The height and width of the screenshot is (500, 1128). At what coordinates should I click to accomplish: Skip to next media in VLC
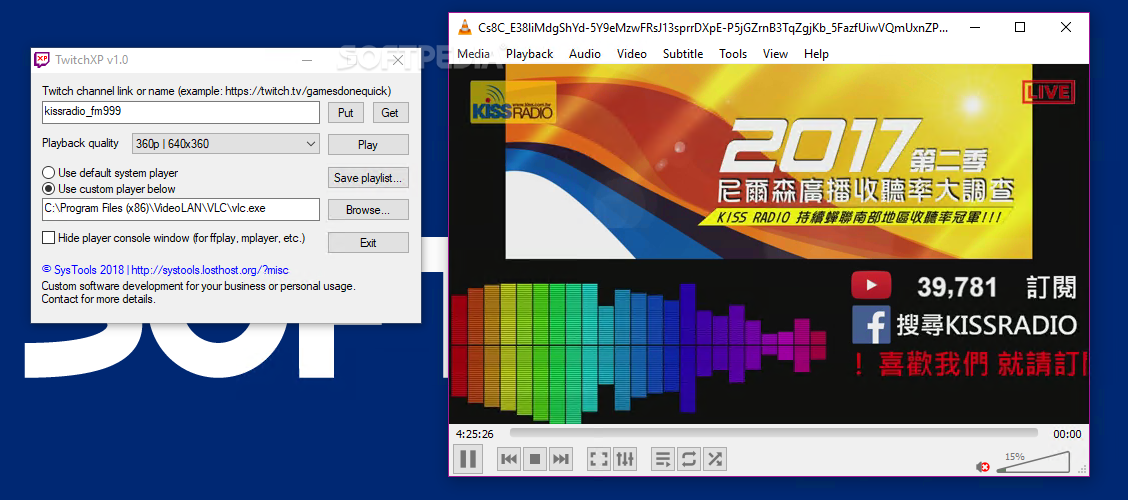pyautogui.click(x=560, y=459)
